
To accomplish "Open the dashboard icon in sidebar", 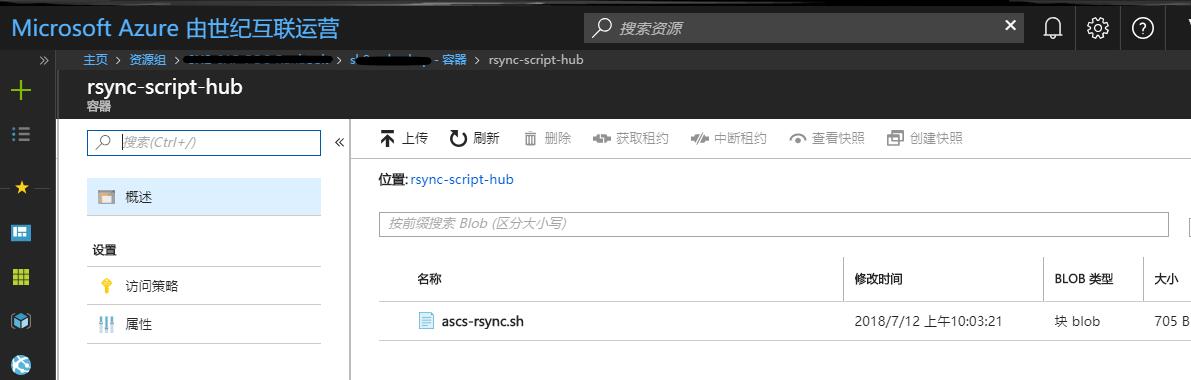I will point(21,233).
